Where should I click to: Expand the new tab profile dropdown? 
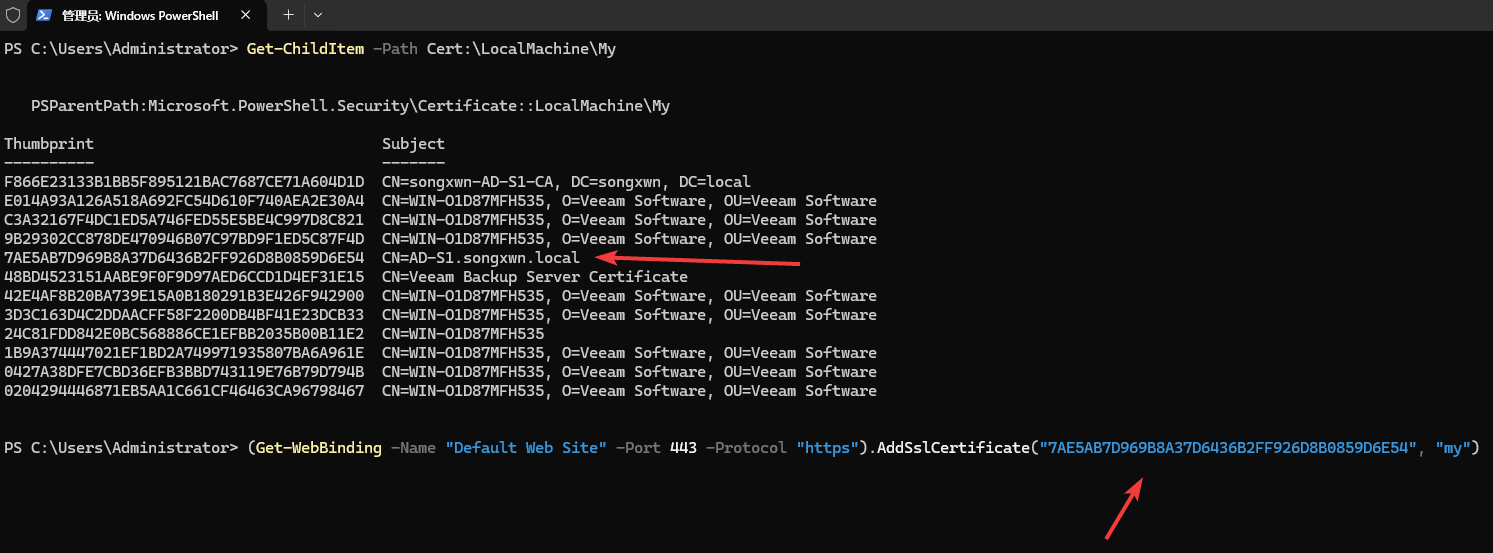[x=318, y=15]
